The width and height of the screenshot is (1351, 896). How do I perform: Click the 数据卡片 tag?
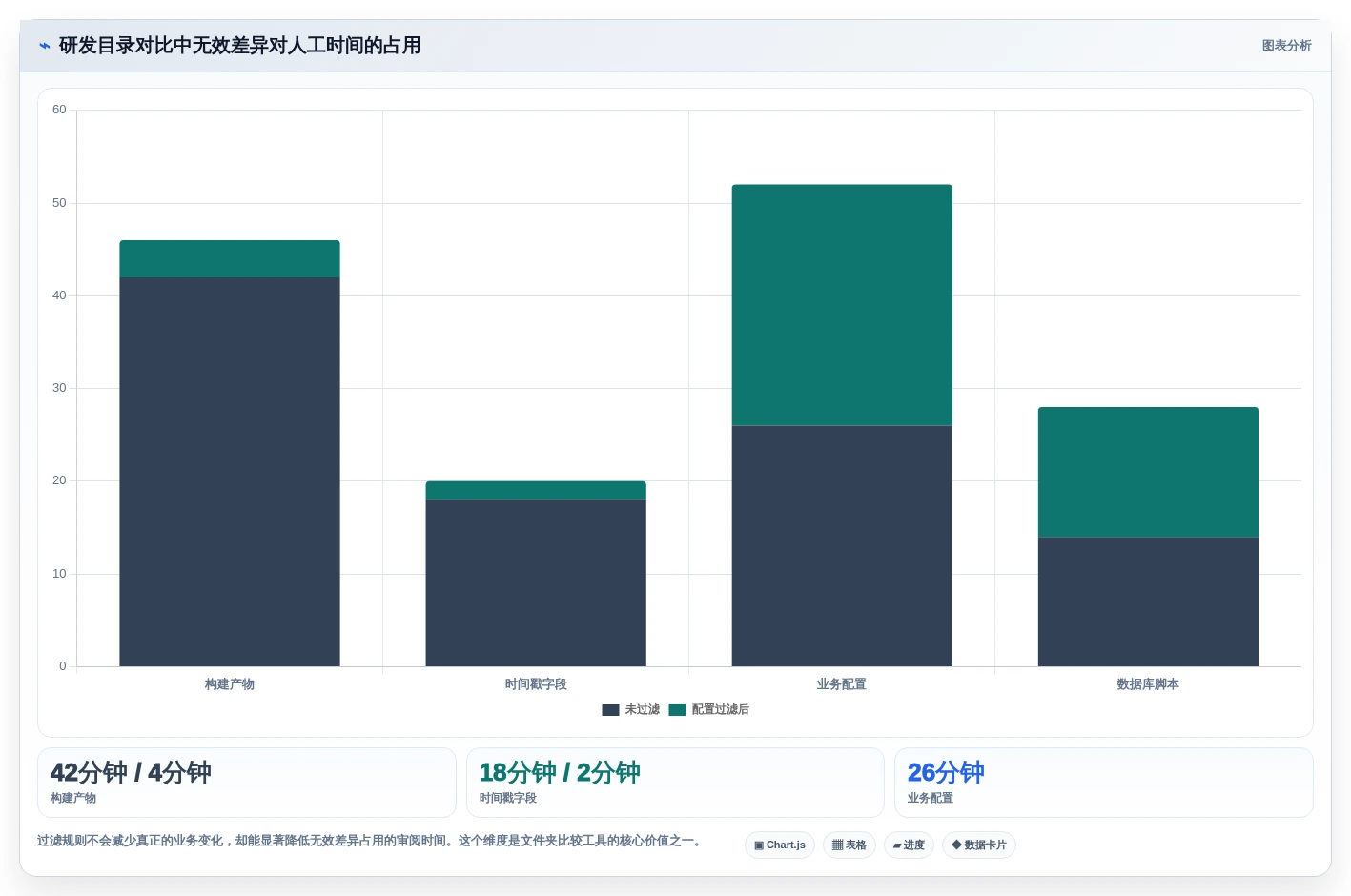coord(979,845)
